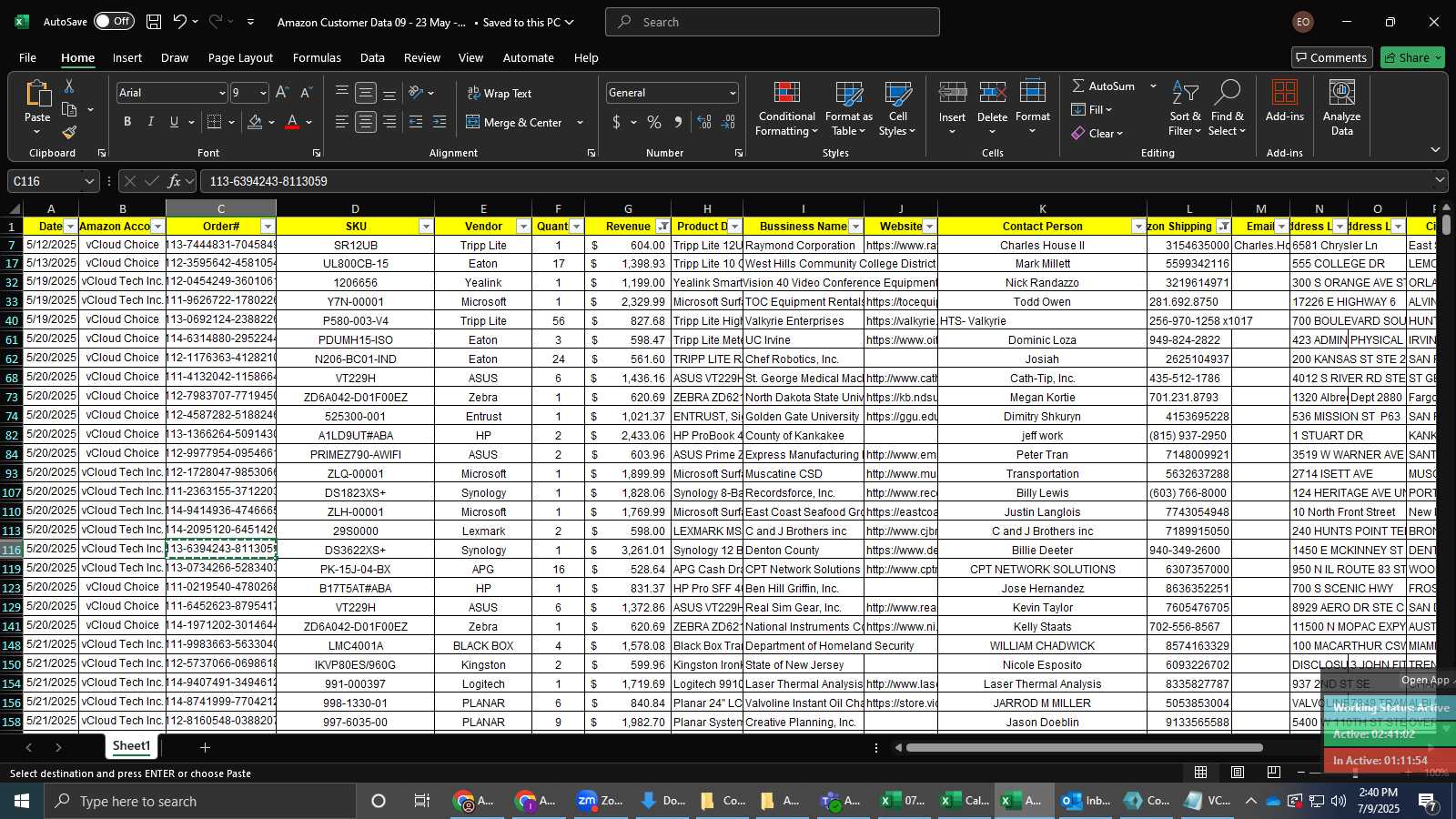Click Insert cells icon

pos(952,93)
